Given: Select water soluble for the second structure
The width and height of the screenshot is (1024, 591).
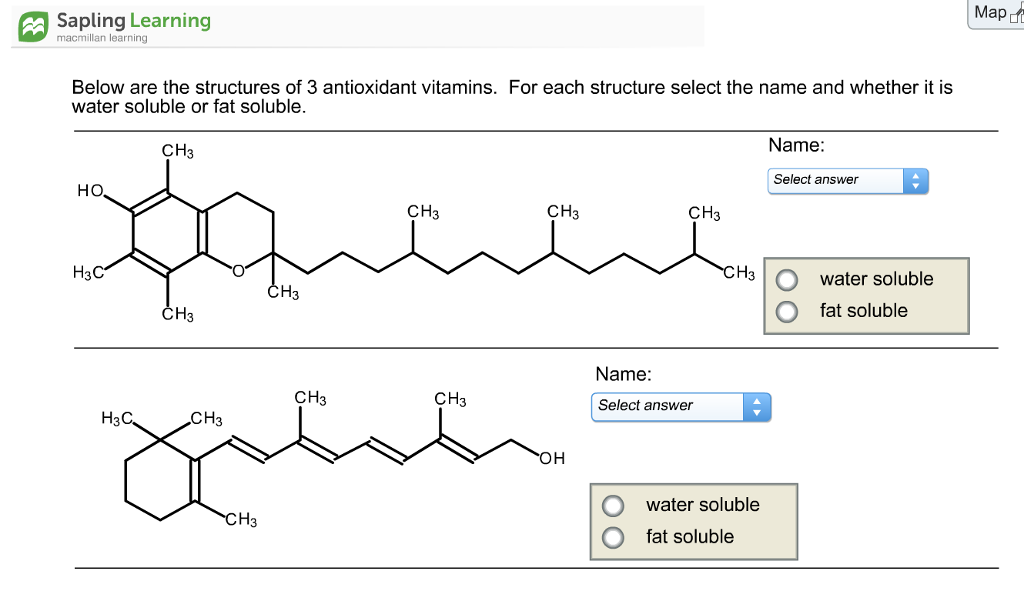Looking at the screenshot, I should point(613,505).
